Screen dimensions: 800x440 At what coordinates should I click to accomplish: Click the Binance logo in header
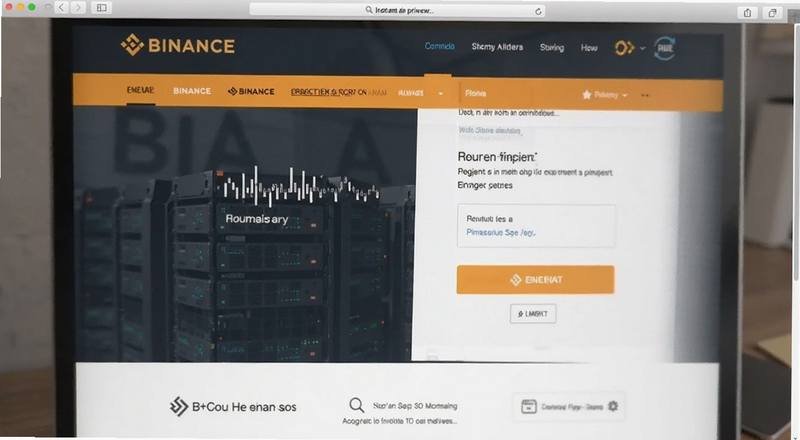coord(178,45)
